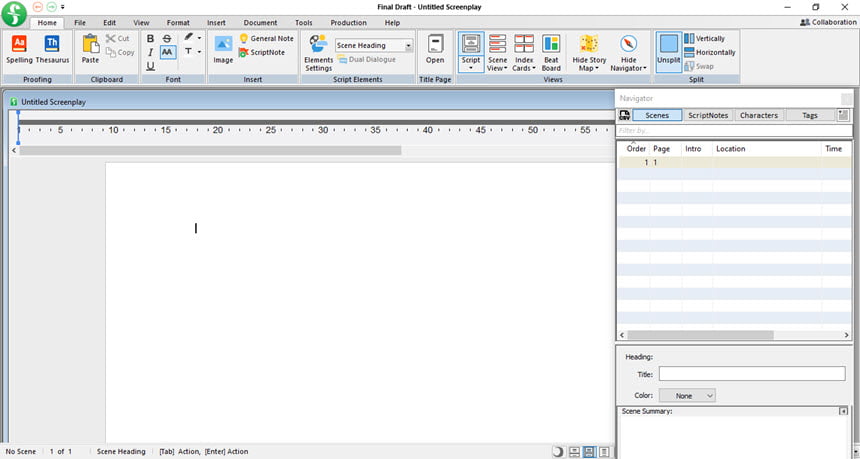This screenshot has width=860, height=459.
Task: Click the text color T icon
Action: (x=188, y=52)
